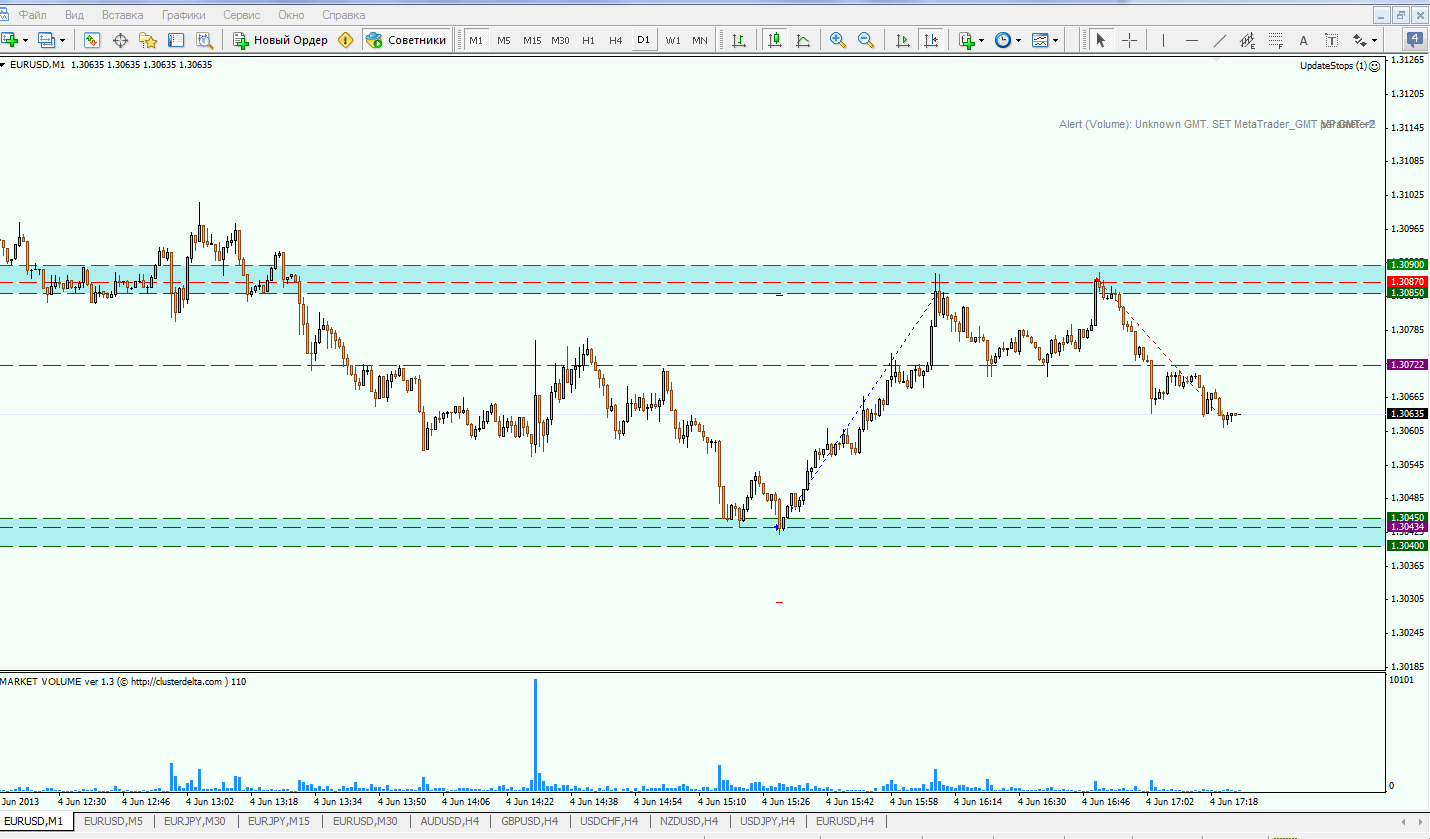Select the Text tool labeled A
The image size is (1430, 839).
click(x=1303, y=40)
